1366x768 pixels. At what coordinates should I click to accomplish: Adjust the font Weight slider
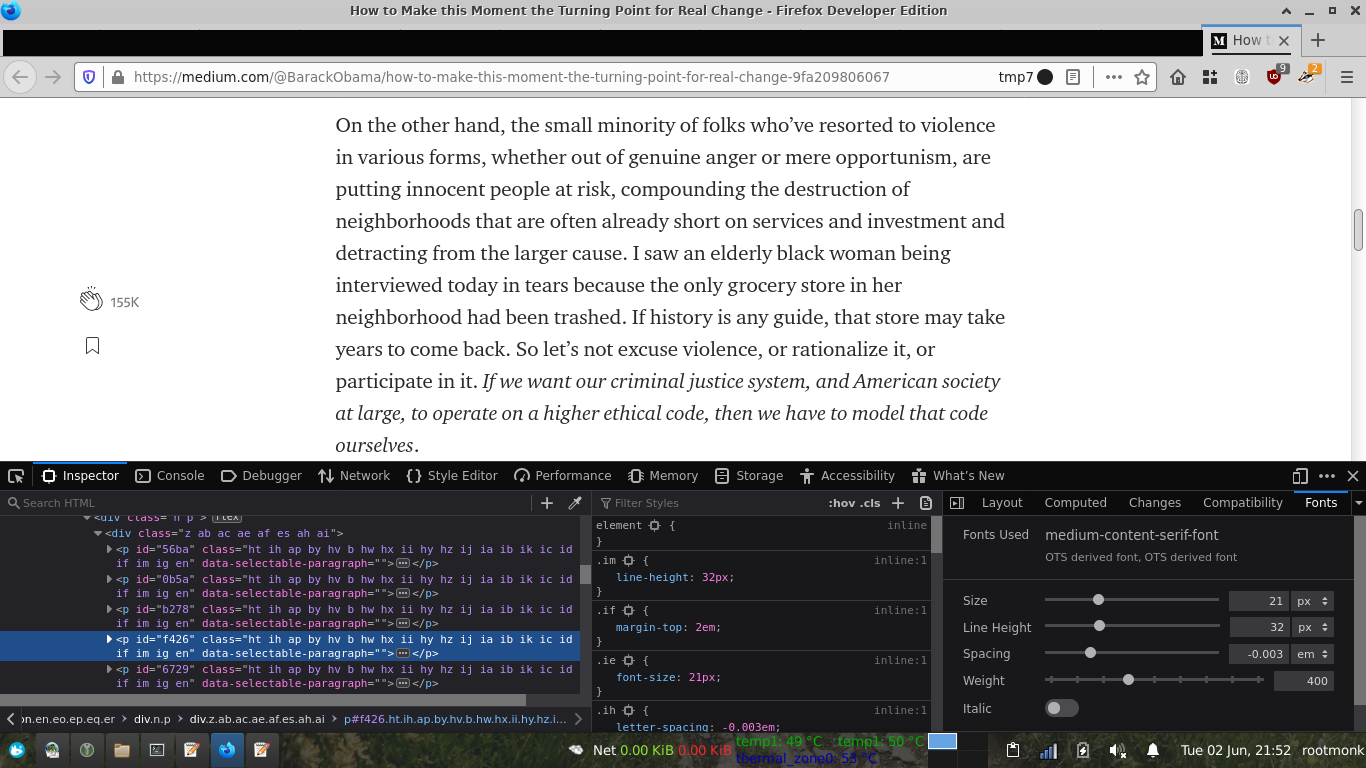1154,680
